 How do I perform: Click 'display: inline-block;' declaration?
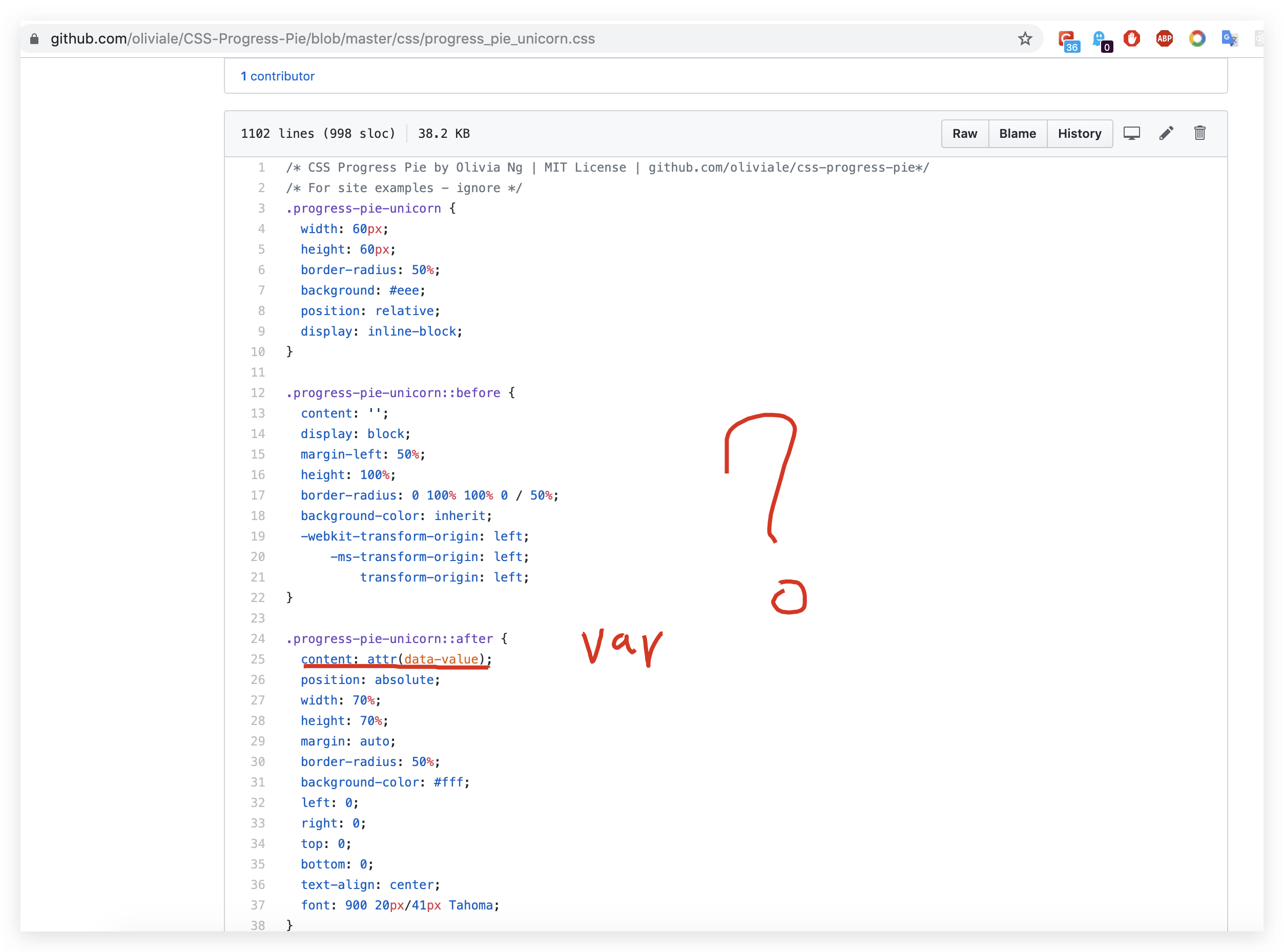(382, 332)
